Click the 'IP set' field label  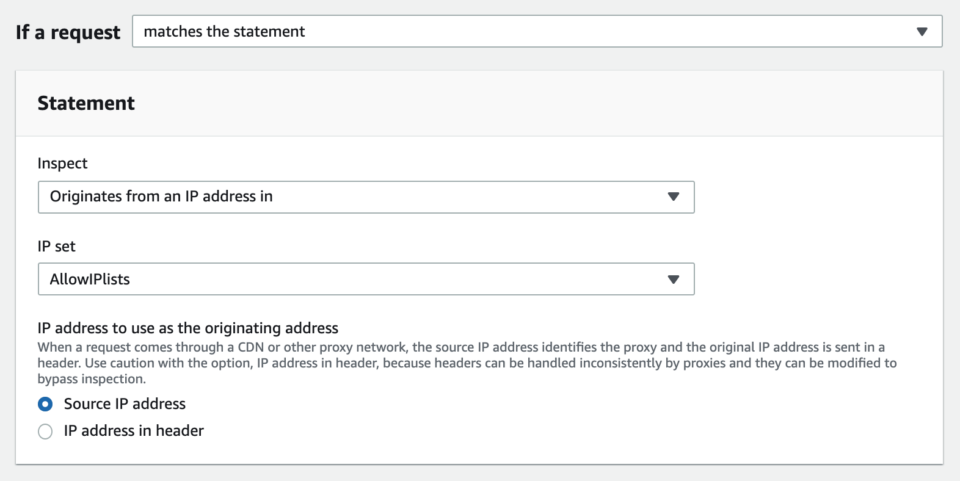pyautogui.click(x=56, y=246)
